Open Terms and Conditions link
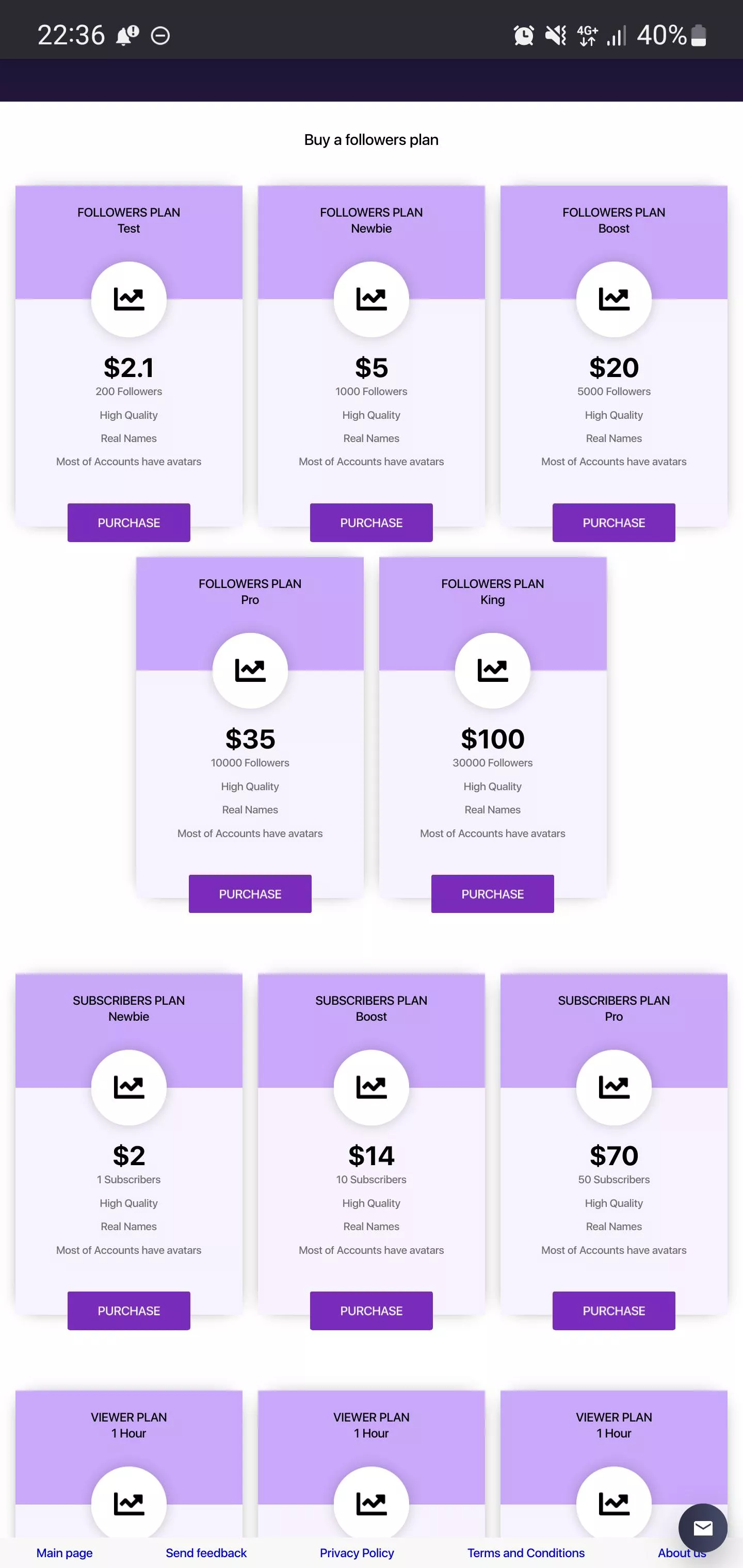The height and width of the screenshot is (1568, 743). pyautogui.click(x=526, y=1553)
